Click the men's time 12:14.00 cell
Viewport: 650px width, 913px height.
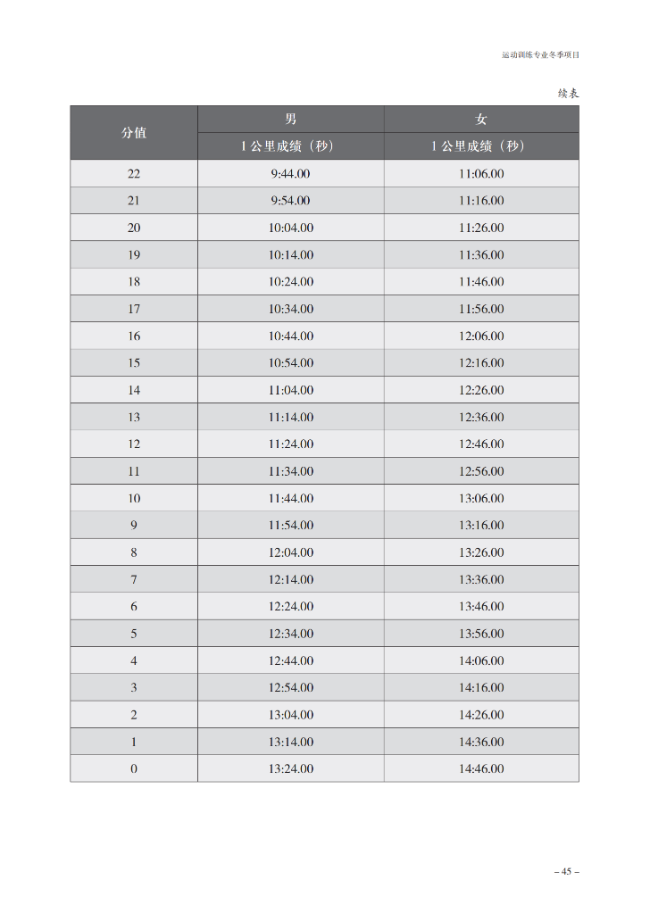(x=291, y=580)
